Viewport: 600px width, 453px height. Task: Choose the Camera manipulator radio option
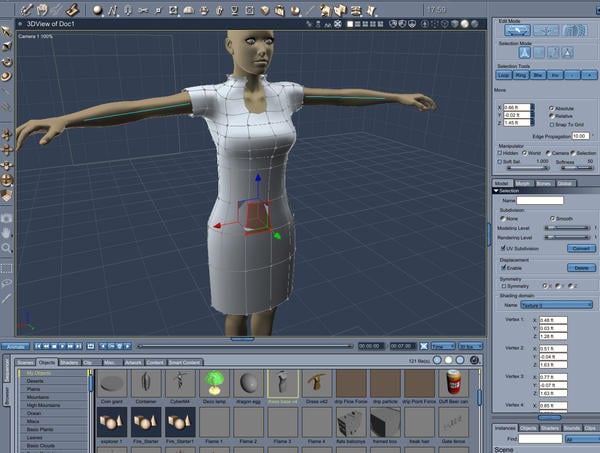click(x=548, y=153)
